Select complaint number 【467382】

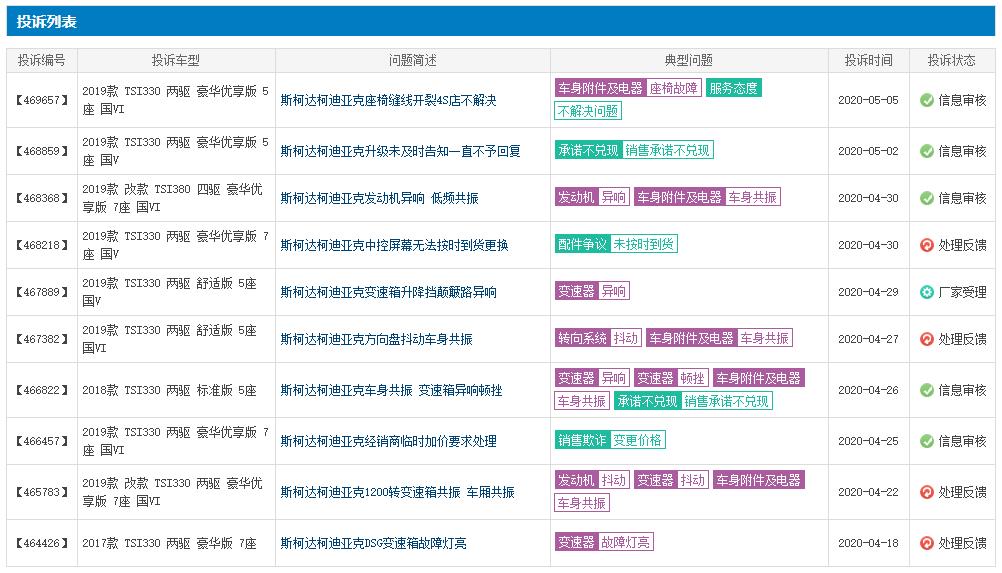point(42,339)
